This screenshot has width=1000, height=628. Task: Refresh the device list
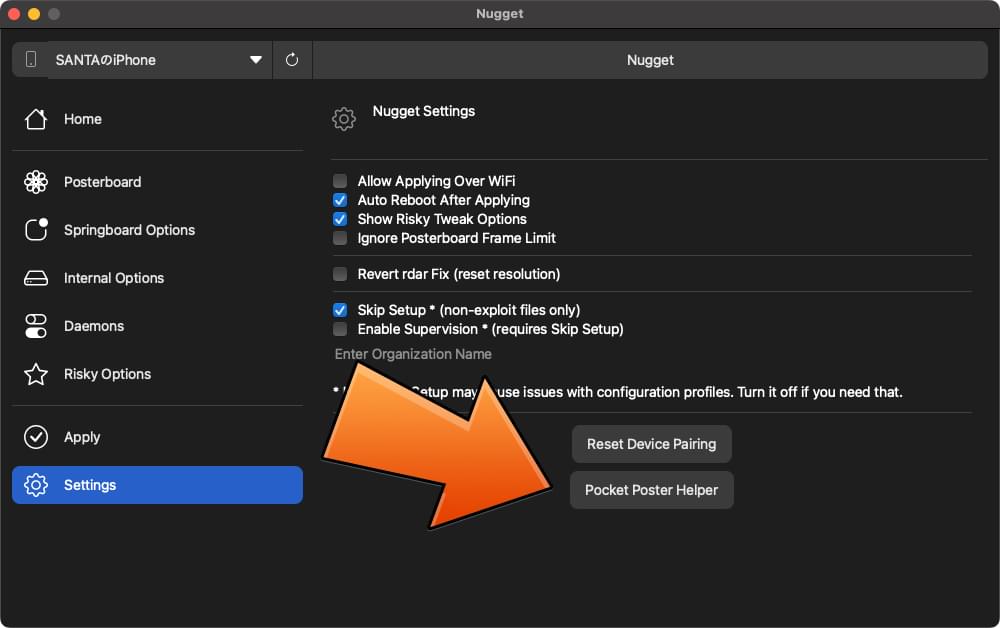pos(292,60)
